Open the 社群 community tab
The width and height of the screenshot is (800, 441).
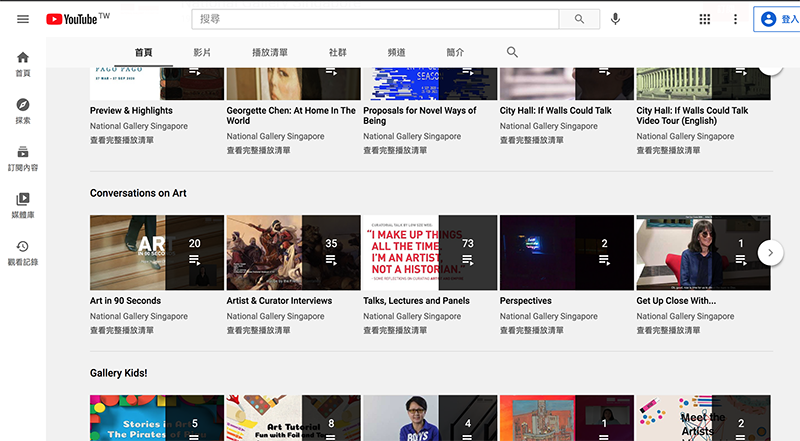(338, 52)
